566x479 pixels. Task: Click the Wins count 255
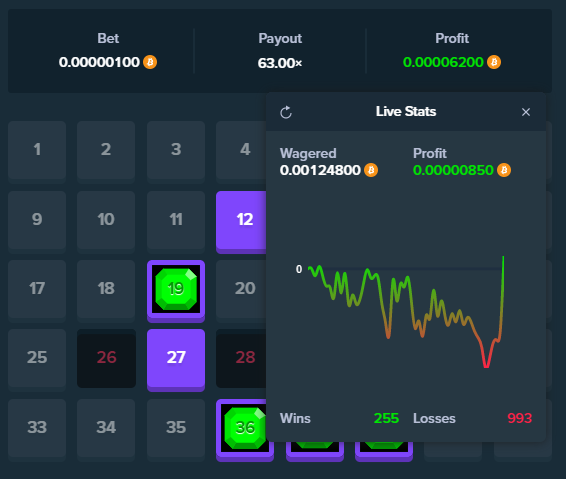[386, 418]
